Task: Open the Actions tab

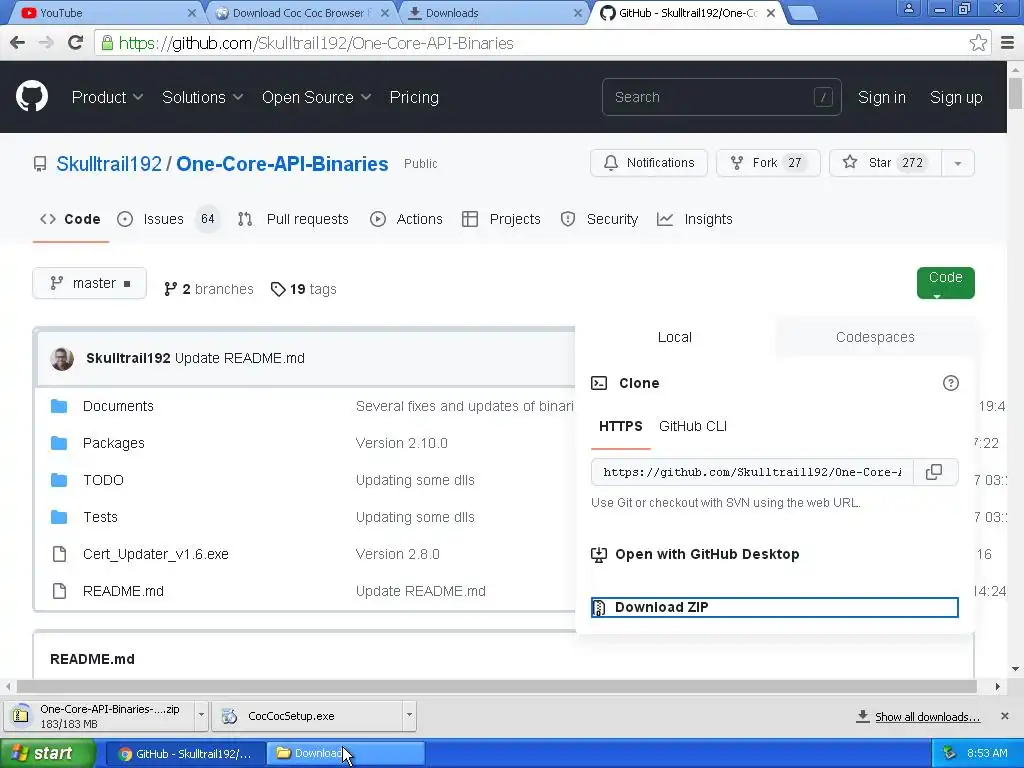Action: click(406, 219)
